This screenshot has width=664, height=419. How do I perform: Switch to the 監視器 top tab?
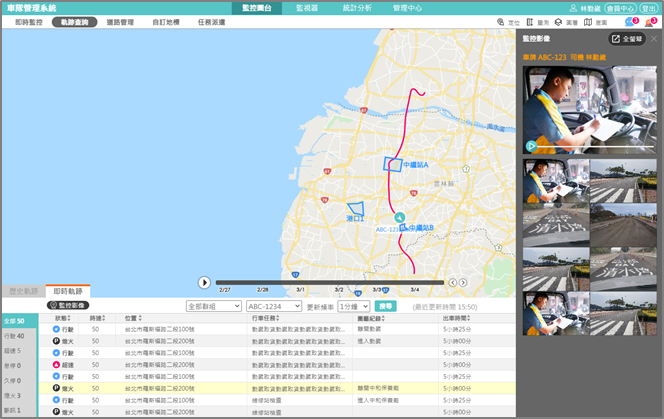[310, 7]
